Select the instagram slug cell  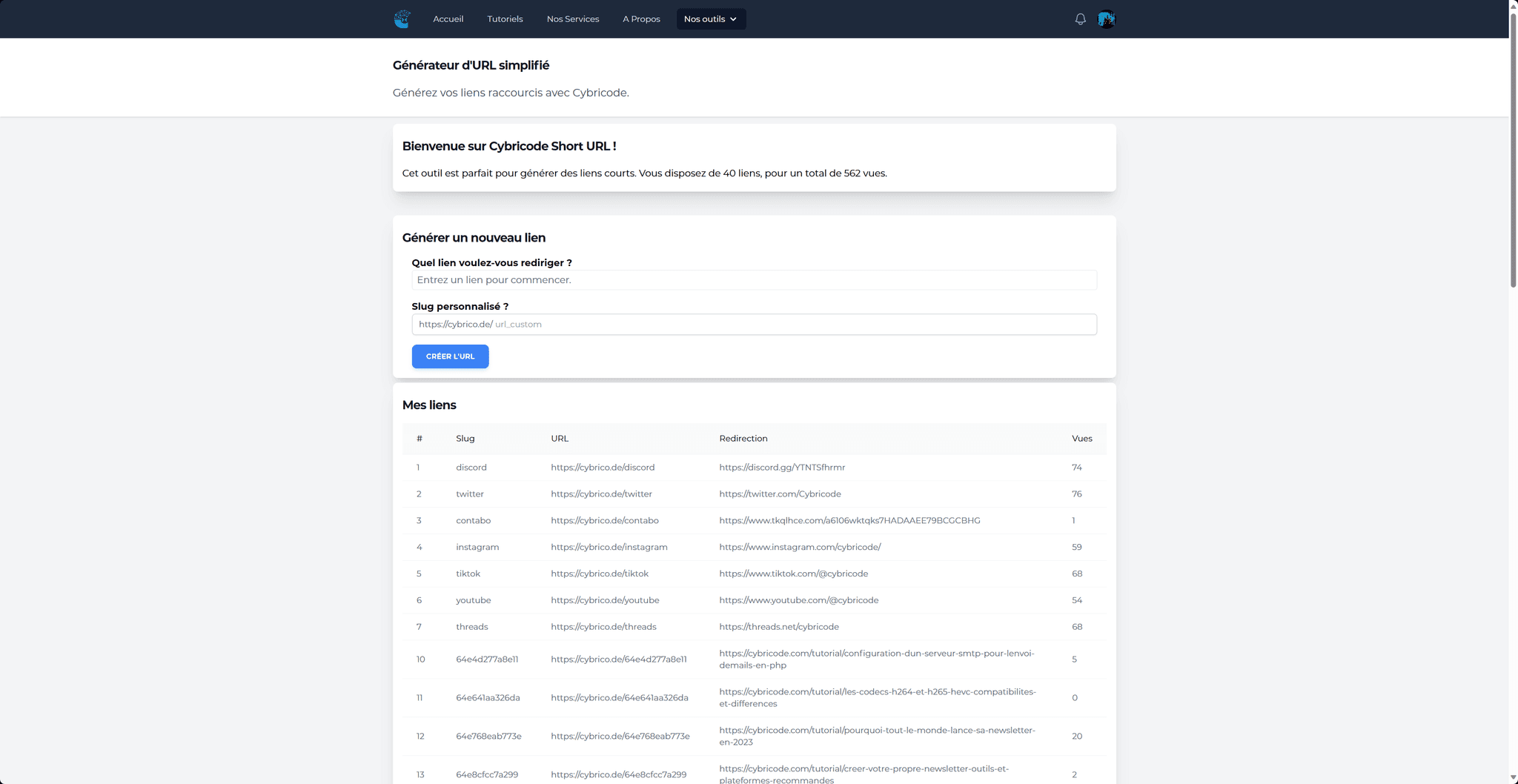pos(477,548)
